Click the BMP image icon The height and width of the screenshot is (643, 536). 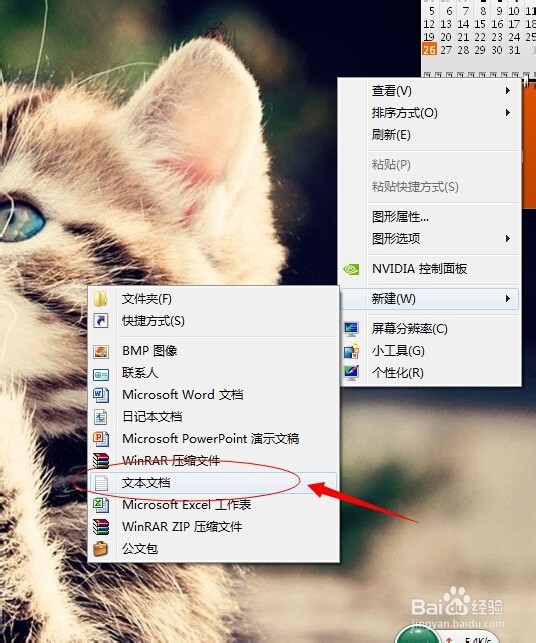click(x=100, y=351)
